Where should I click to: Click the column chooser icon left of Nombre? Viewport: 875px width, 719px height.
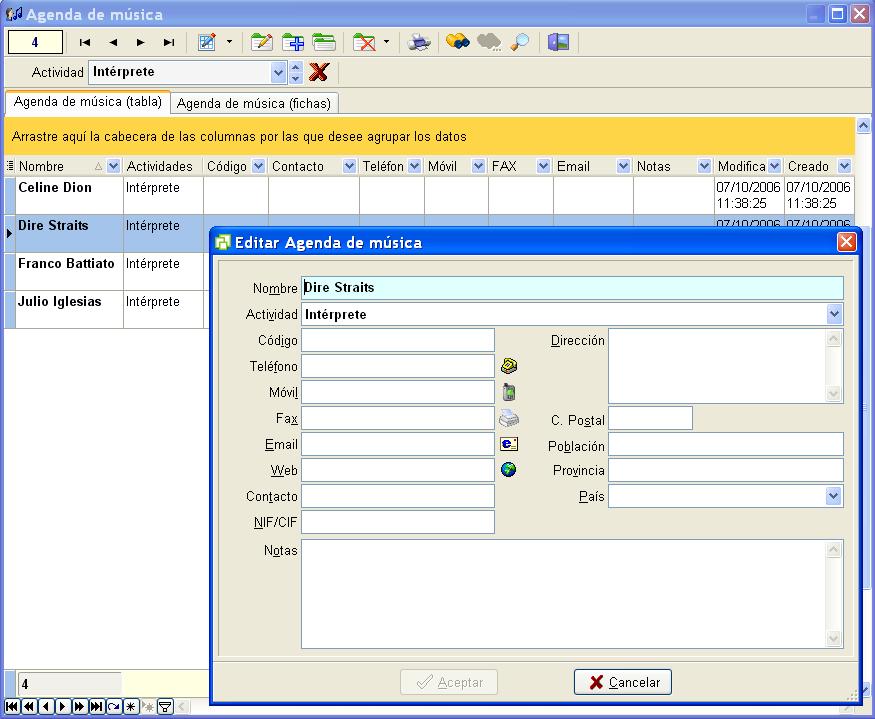click(10, 166)
